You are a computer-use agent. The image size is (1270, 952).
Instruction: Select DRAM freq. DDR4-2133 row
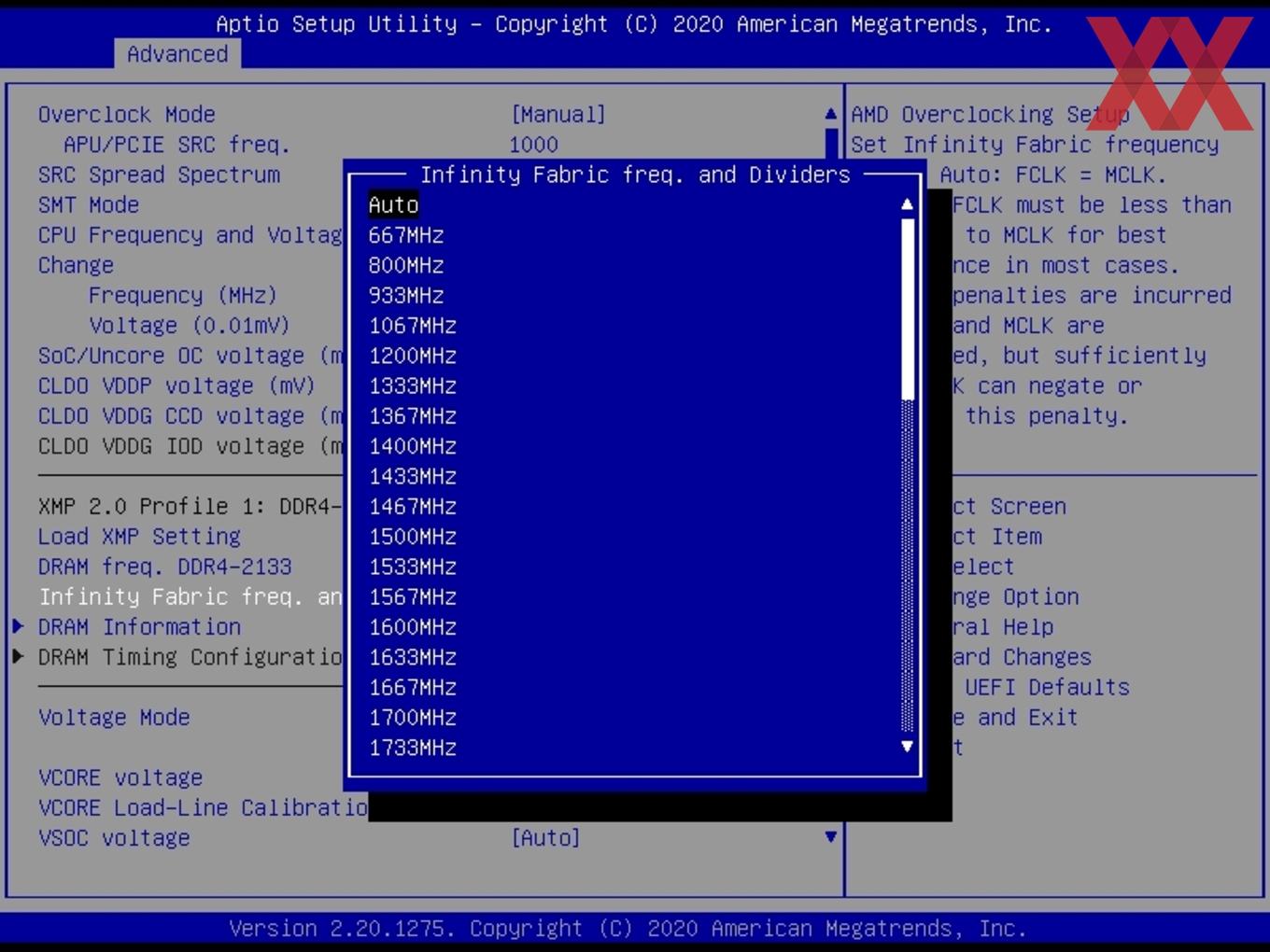coord(164,567)
